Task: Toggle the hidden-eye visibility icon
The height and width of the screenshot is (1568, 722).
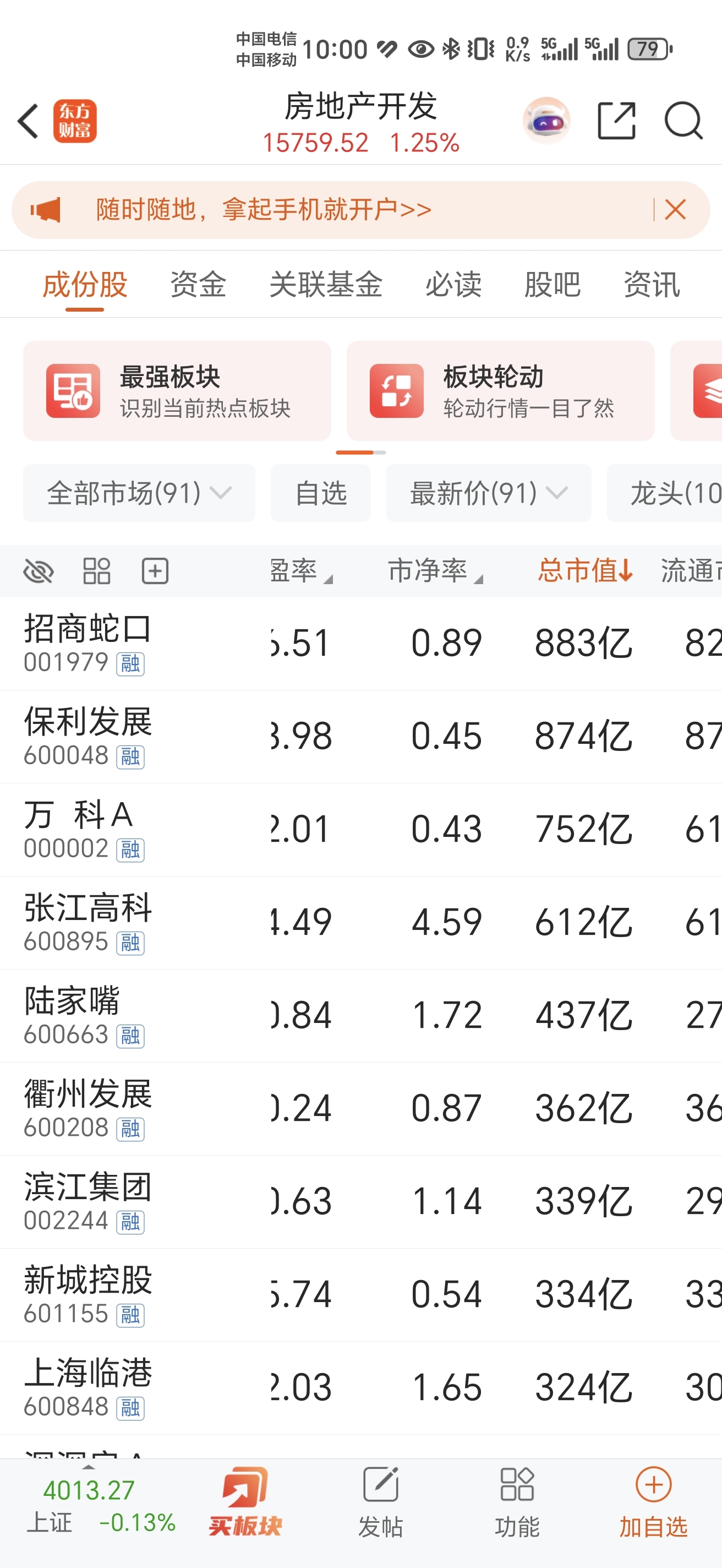Action: (39, 571)
